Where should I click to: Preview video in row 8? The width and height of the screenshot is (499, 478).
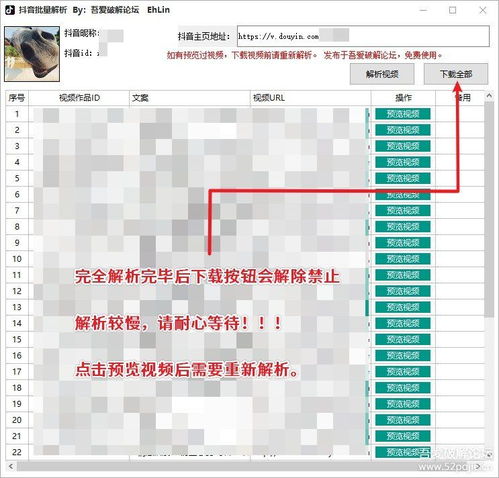(403, 227)
